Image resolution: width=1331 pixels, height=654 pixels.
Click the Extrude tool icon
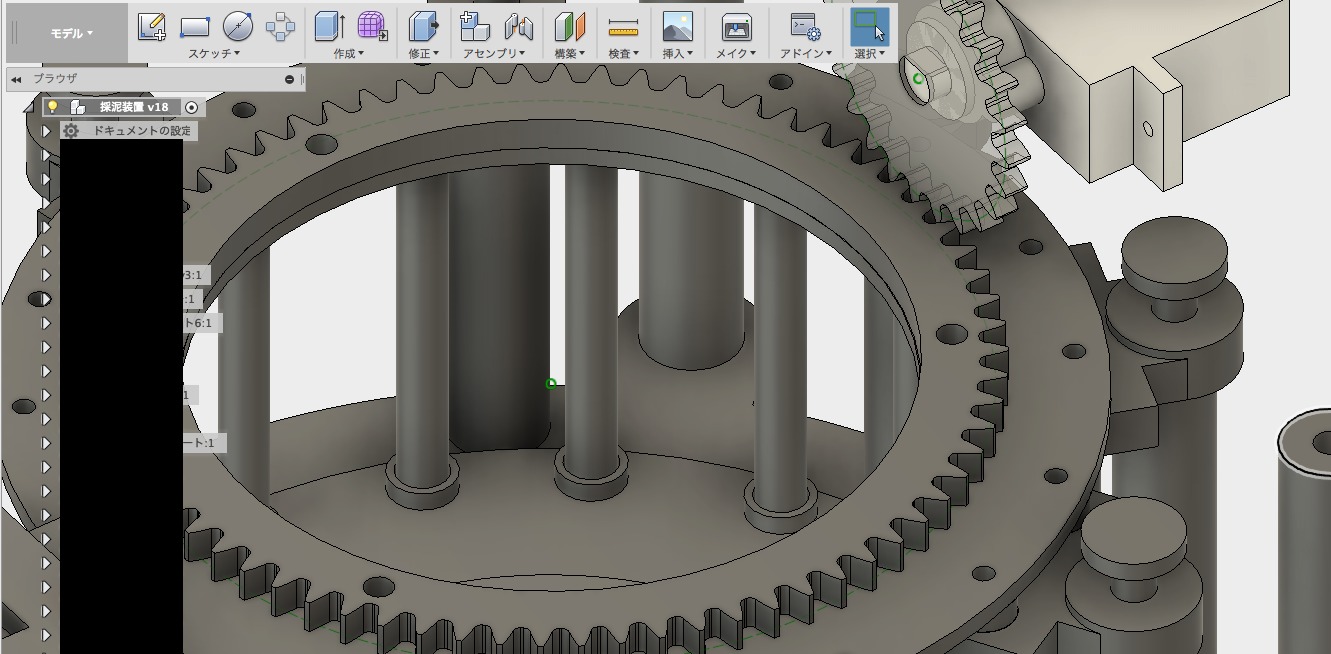point(329,26)
